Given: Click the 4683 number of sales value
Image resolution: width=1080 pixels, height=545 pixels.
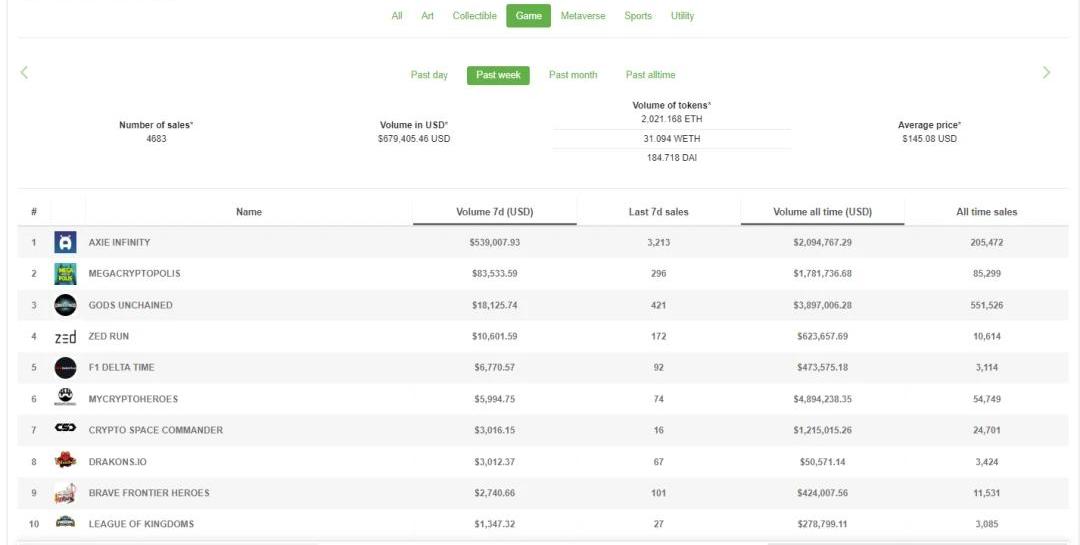Looking at the screenshot, I should (156, 138).
